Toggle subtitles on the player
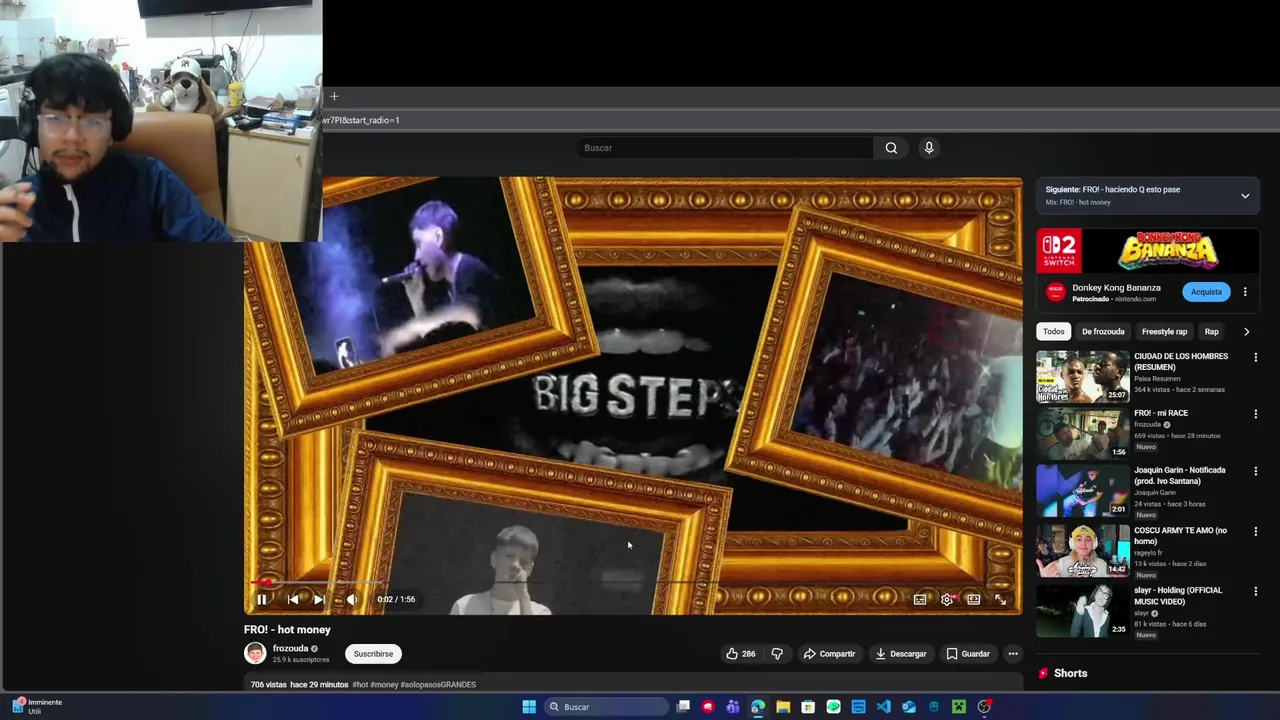 click(x=920, y=599)
